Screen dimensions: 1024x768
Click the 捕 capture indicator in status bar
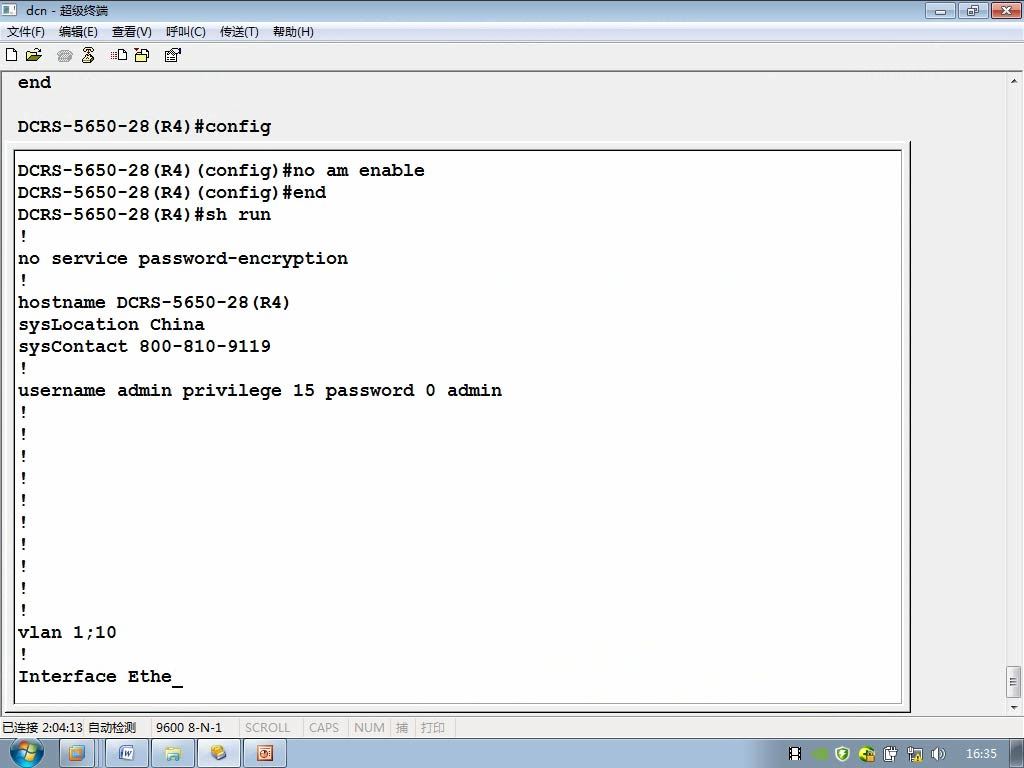[402, 727]
